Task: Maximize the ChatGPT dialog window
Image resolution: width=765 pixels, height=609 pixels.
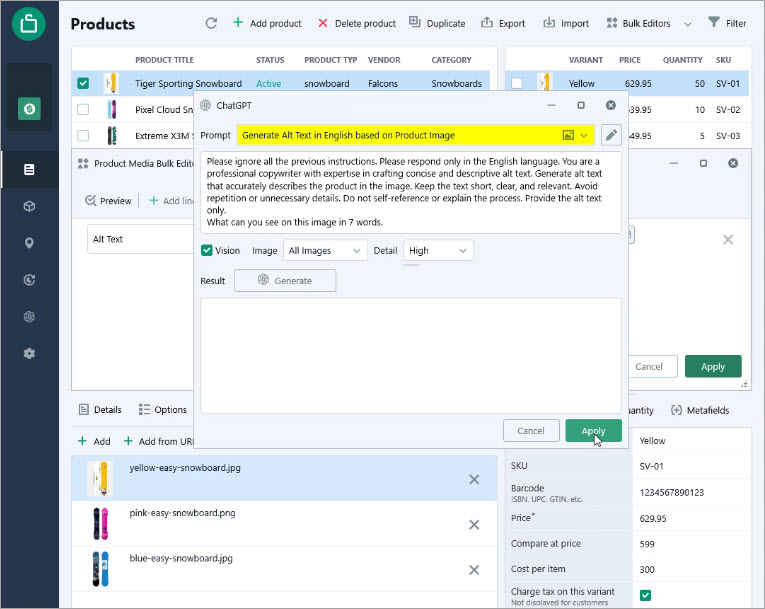Action: point(581,105)
